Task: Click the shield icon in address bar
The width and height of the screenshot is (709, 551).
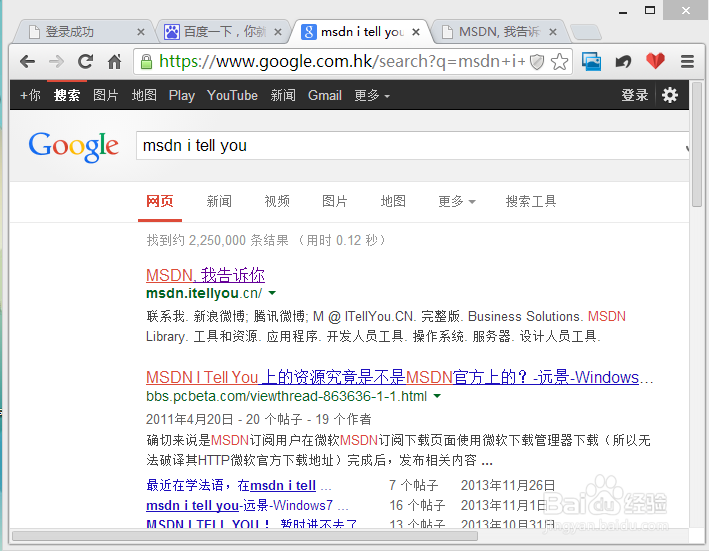Action: pos(537,61)
